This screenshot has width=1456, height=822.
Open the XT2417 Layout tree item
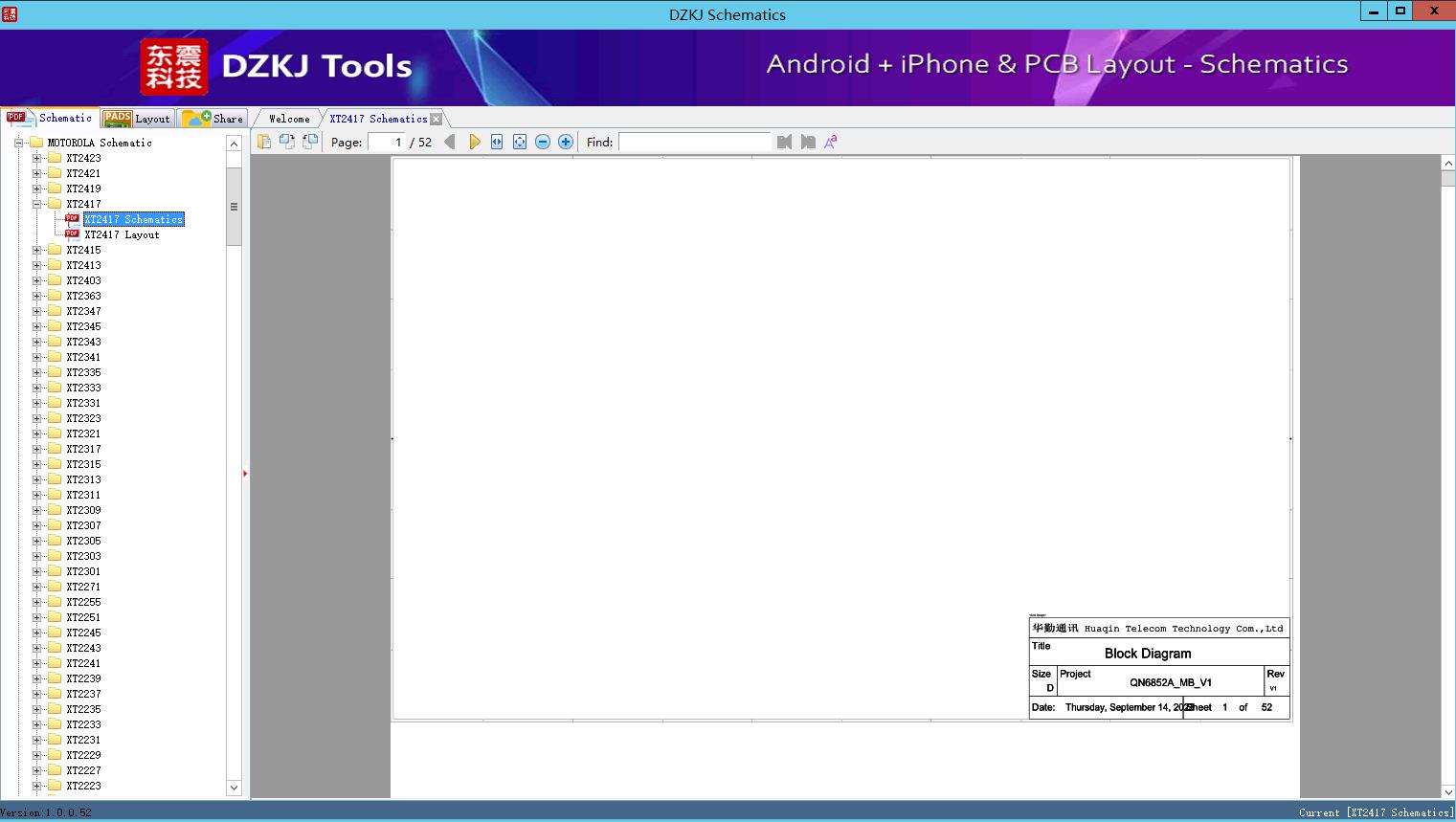122,234
